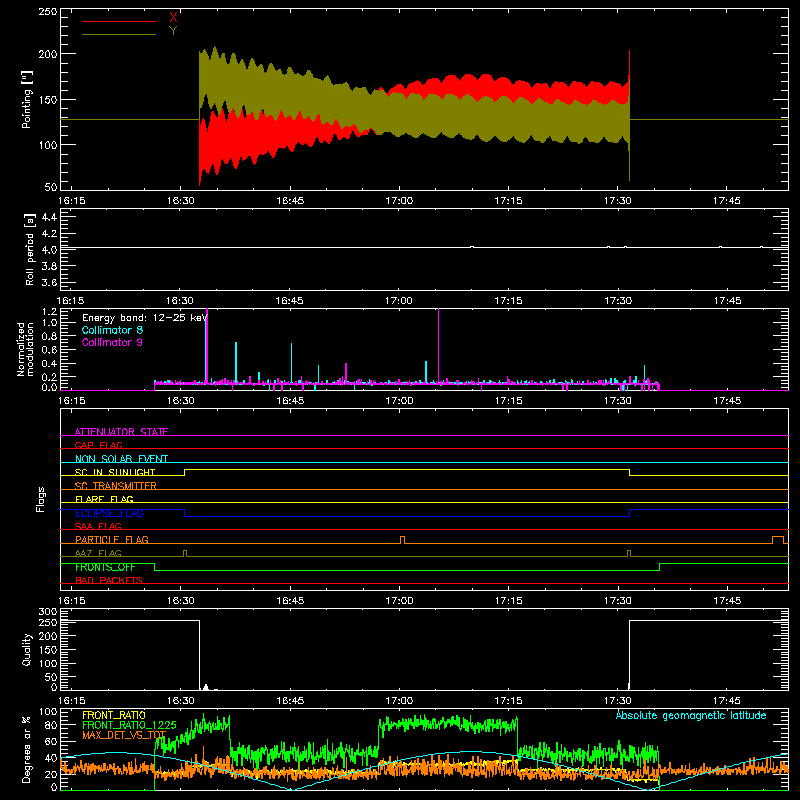This screenshot has height=800, width=800.
Task: Click the 'Energy band: 12-25 keV' caption
Action: click(145, 318)
